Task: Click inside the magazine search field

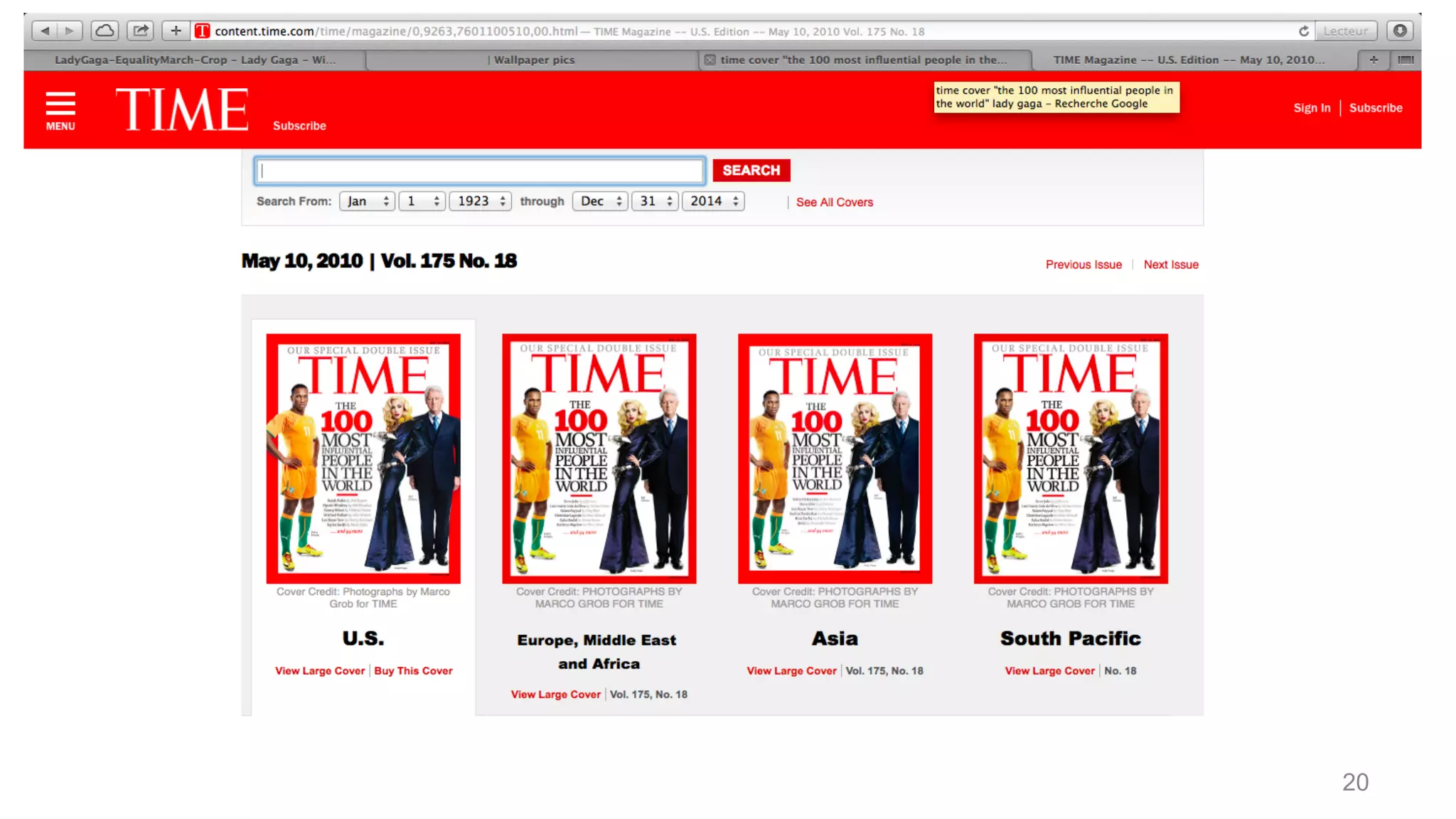Action: point(480,171)
